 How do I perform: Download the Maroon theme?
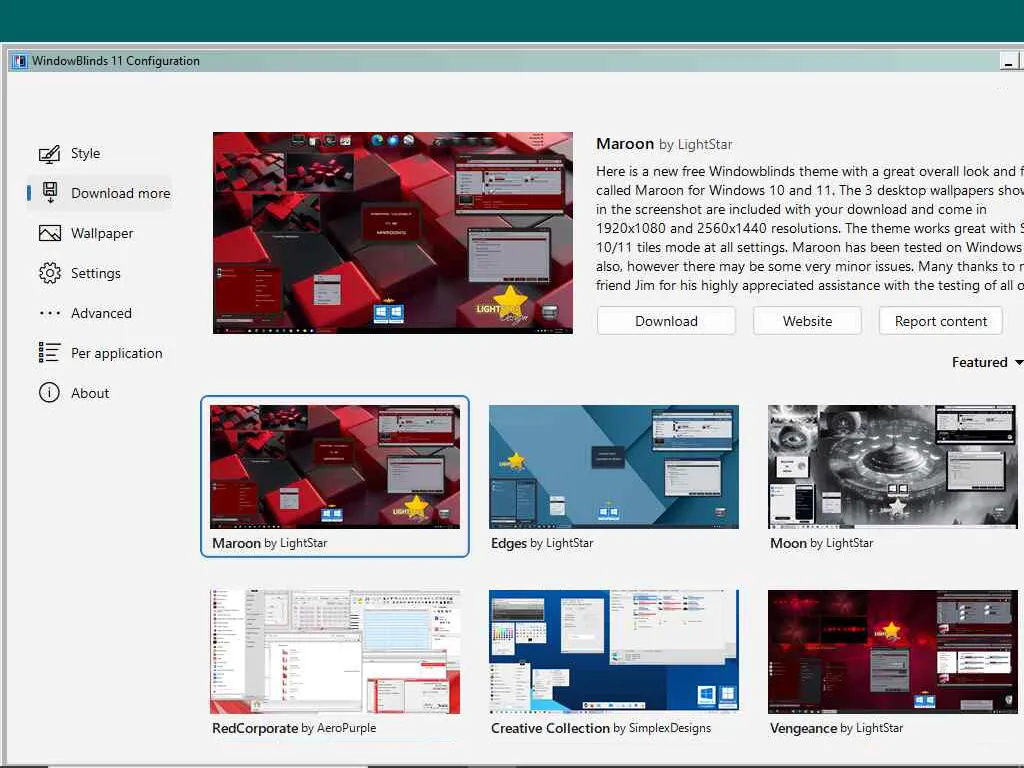tap(666, 321)
